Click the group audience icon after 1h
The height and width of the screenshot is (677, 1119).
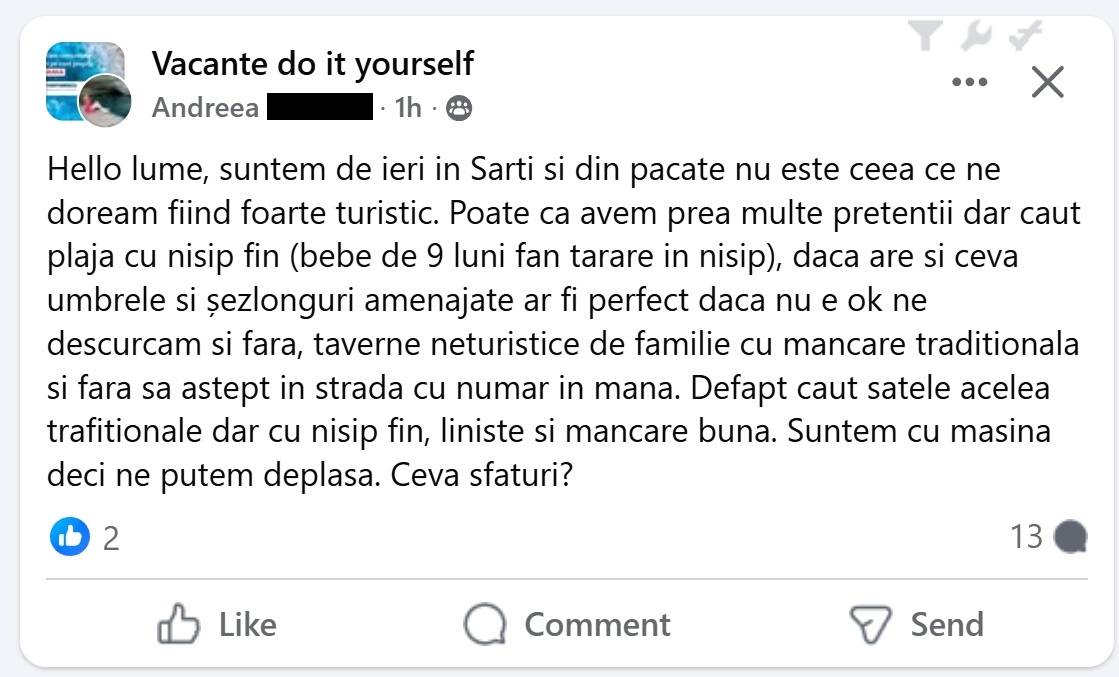click(x=459, y=108)
